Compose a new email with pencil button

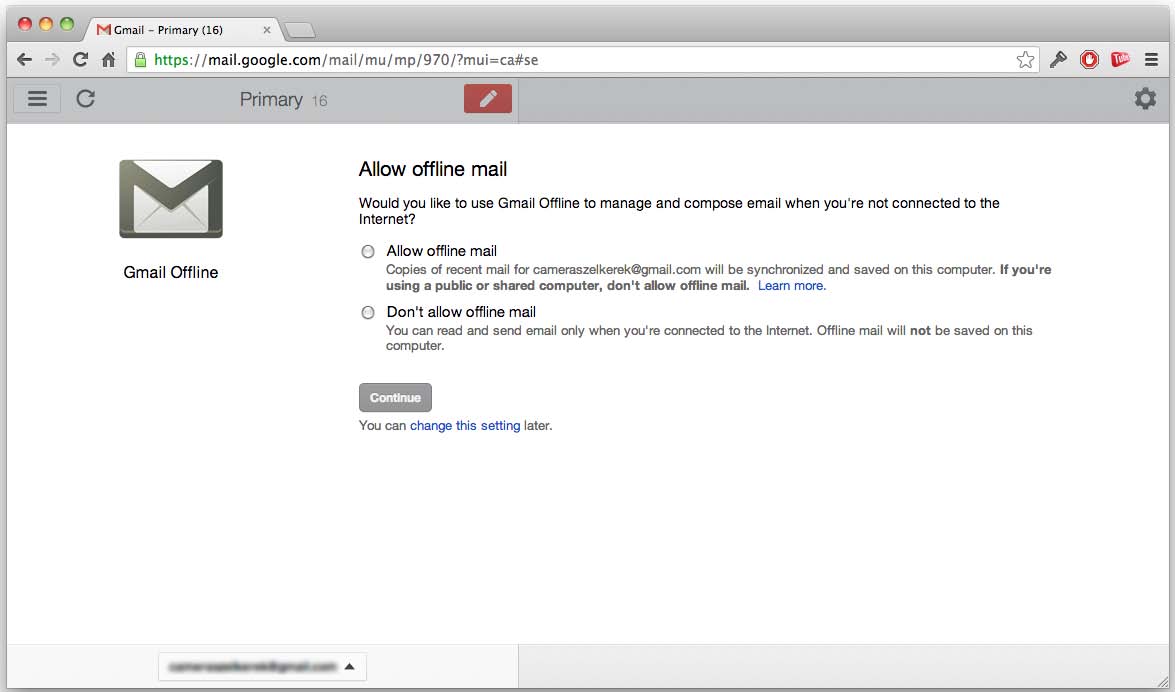pos(488,98)
